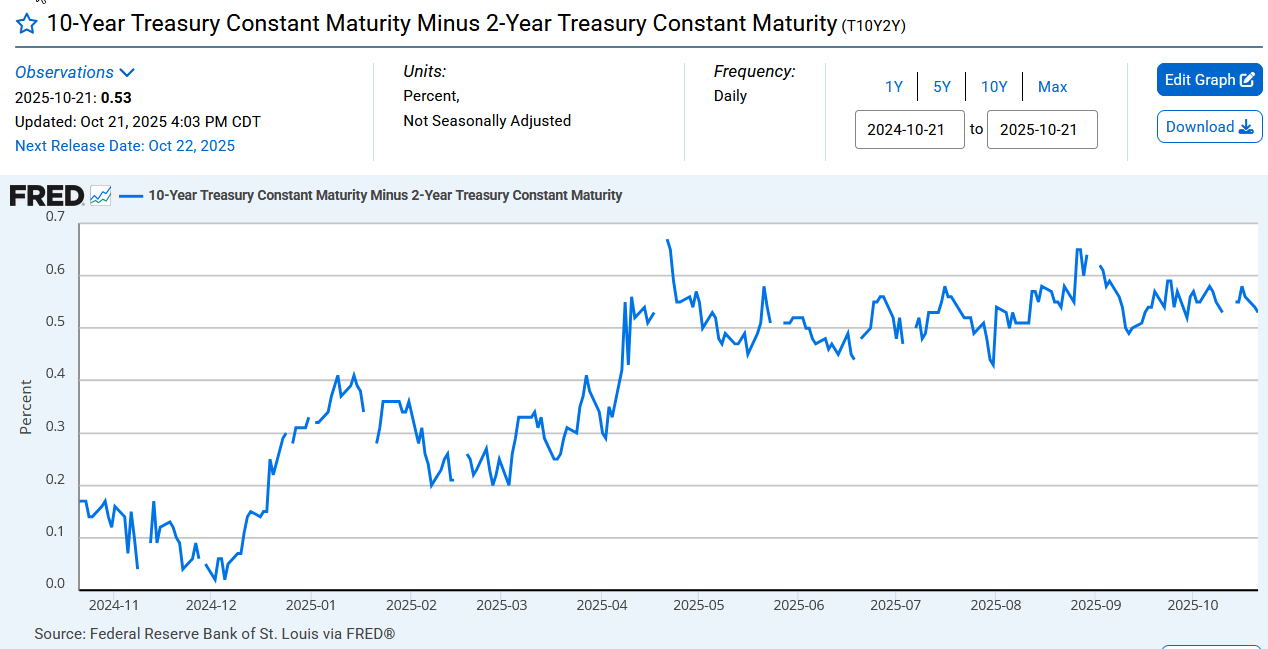The width and height of the screenshot is (1268, 649).
Task: Click the download arrow icon
Action: click(x=1246, y=127)
